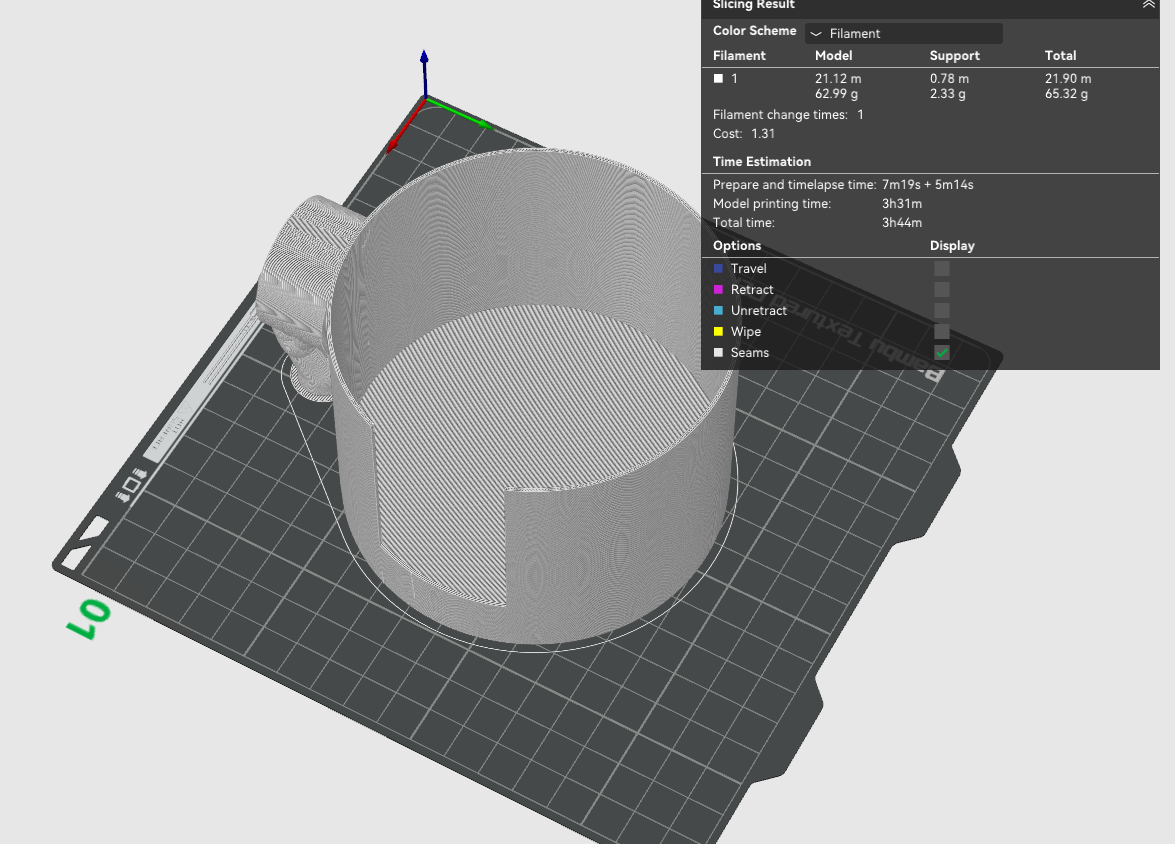1175x844 pixels.
Task: Click the cyan Unretract legend square
Action: point(718,311)
